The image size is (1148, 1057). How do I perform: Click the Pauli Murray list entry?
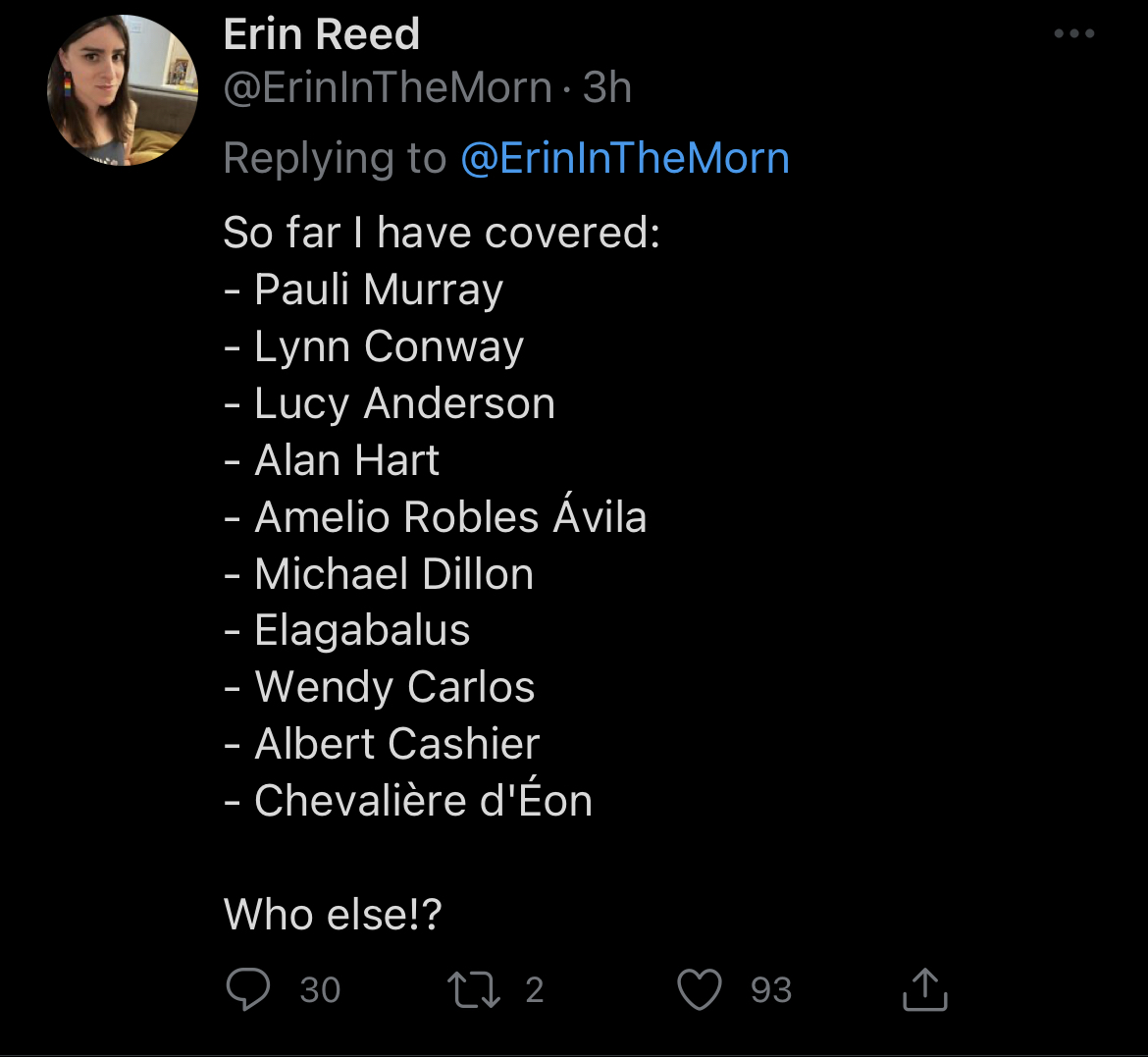[378, 290]
